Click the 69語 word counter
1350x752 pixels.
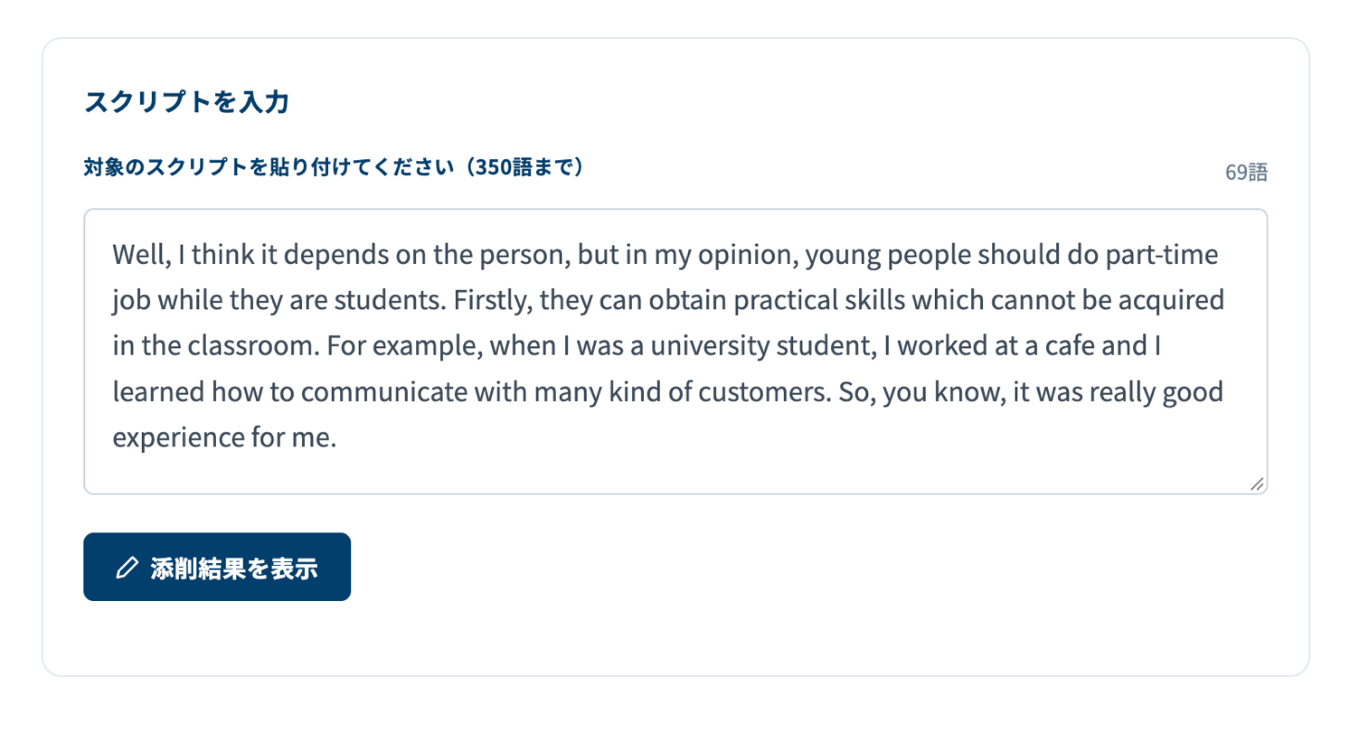pos(1246,172)
